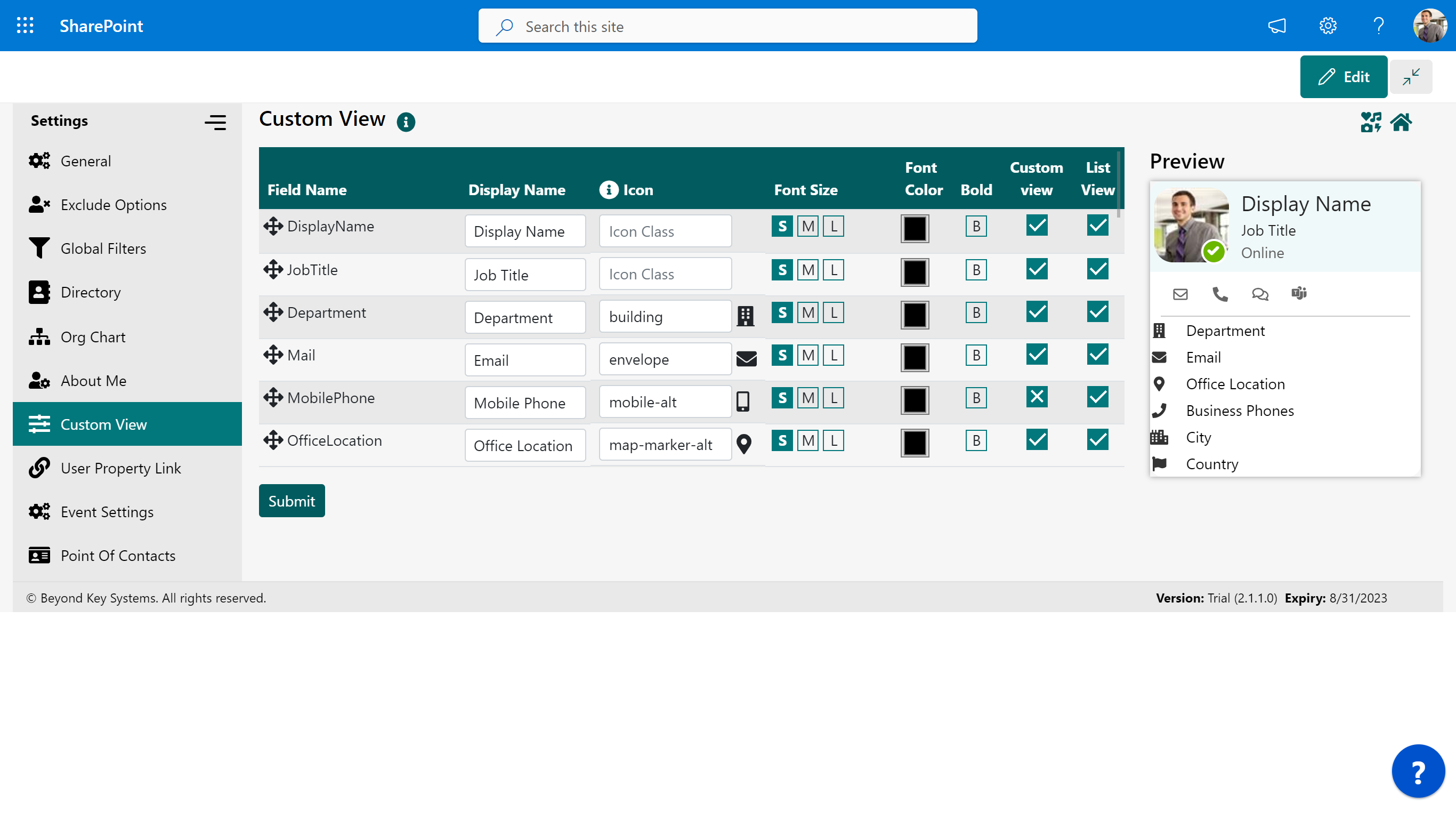
Task: Click the About Me settings icon
Action: pos(39,380)
